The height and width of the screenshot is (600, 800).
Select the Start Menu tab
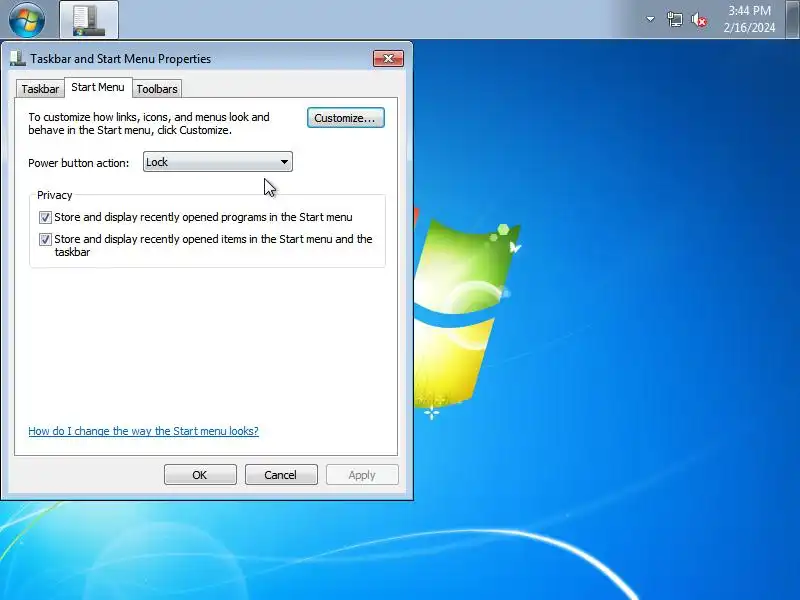pyautogui.click(x=98, y=87)
